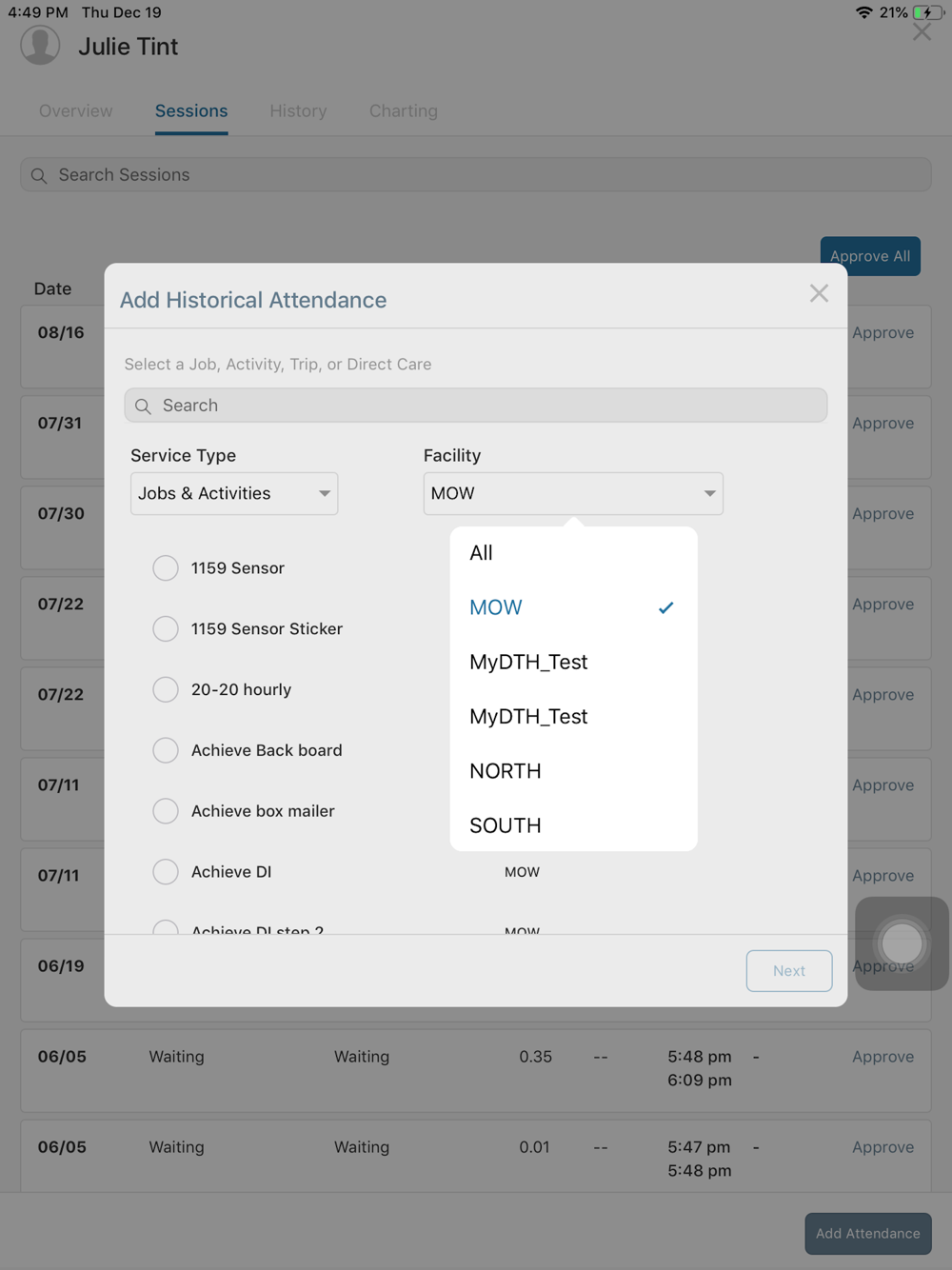
Task: Choose All in the Facility list
Action: [x=573, y=553]
